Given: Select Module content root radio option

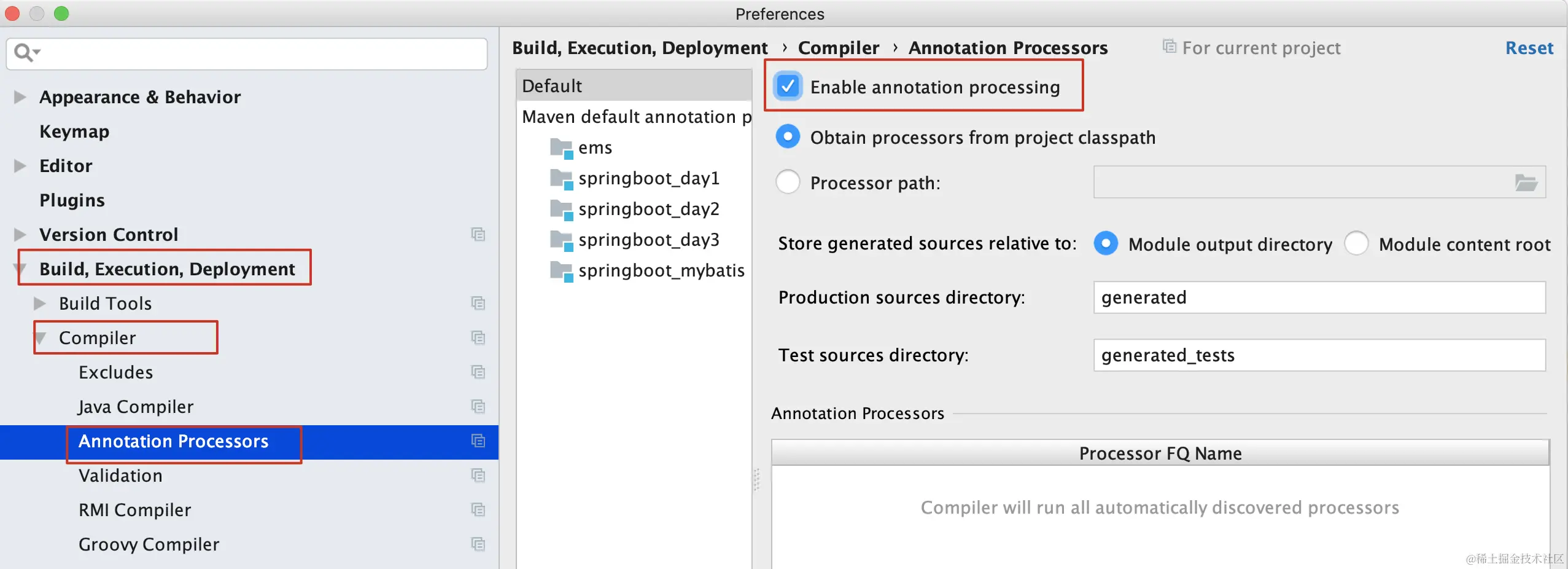Looking at the screenshot, I should [x=1356, y=244].
